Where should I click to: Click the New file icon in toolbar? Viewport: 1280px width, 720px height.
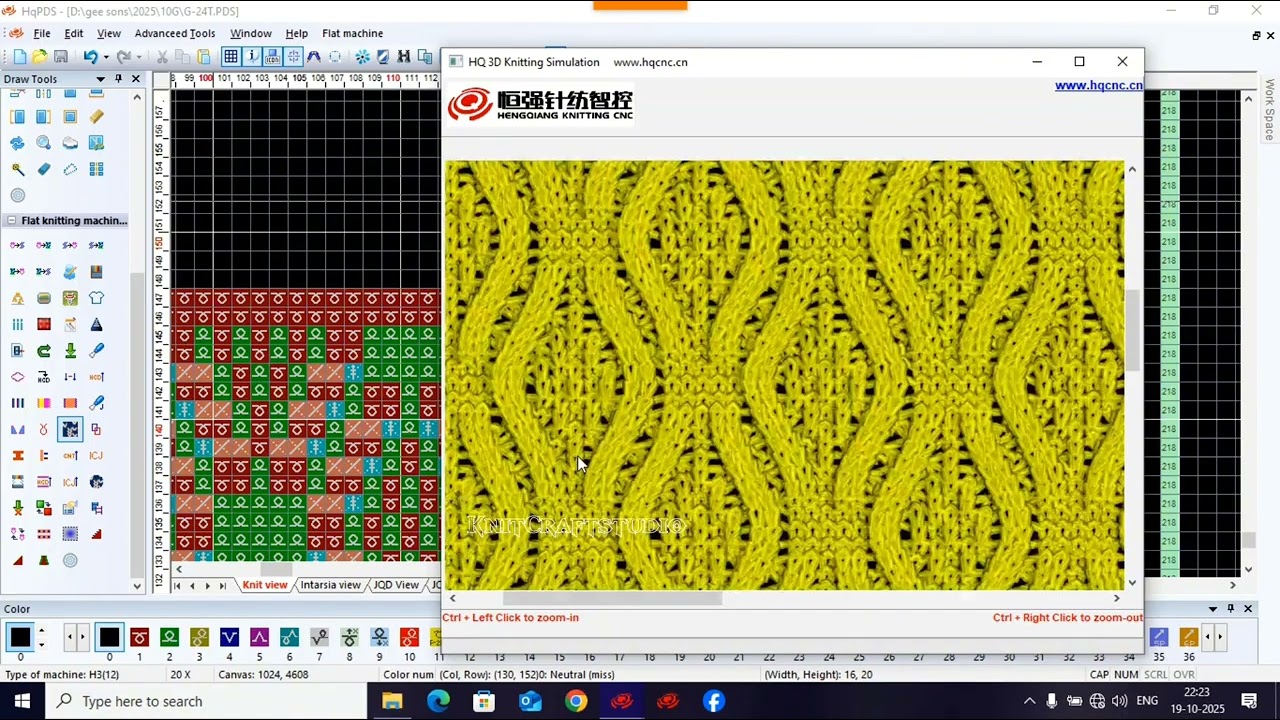pyautogui.click(x=19, y=57)
